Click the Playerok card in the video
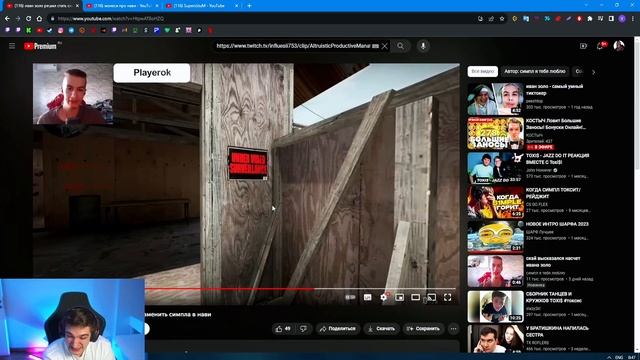Screen dimensions: 640x360 152,73
